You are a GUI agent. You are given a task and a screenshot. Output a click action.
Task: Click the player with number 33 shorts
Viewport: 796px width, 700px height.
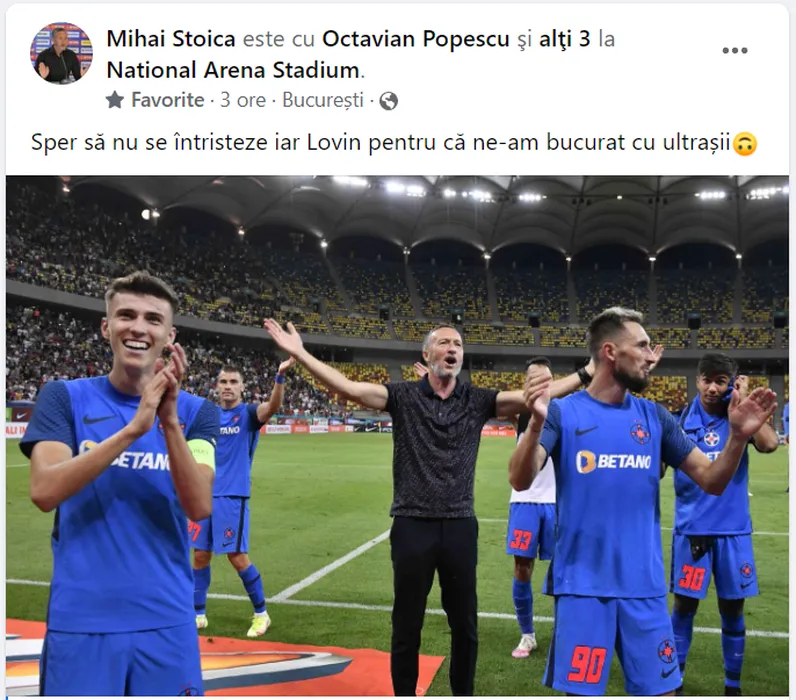pyautogui.click(x=530, y=508)
